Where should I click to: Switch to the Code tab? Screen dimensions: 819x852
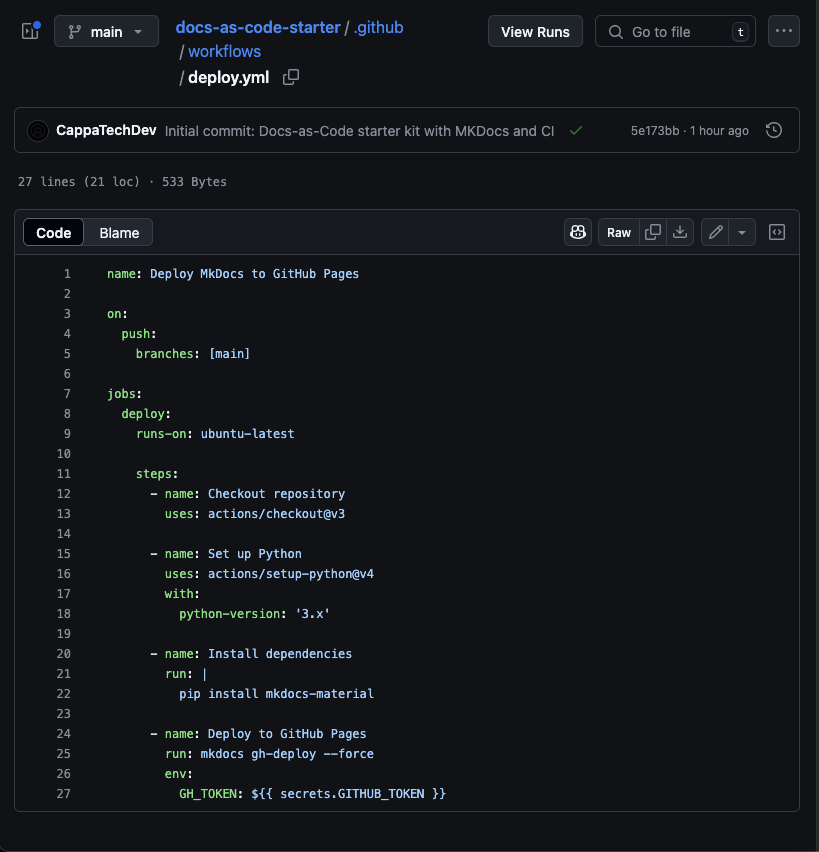pyautogui.click(x=53, y=233)
